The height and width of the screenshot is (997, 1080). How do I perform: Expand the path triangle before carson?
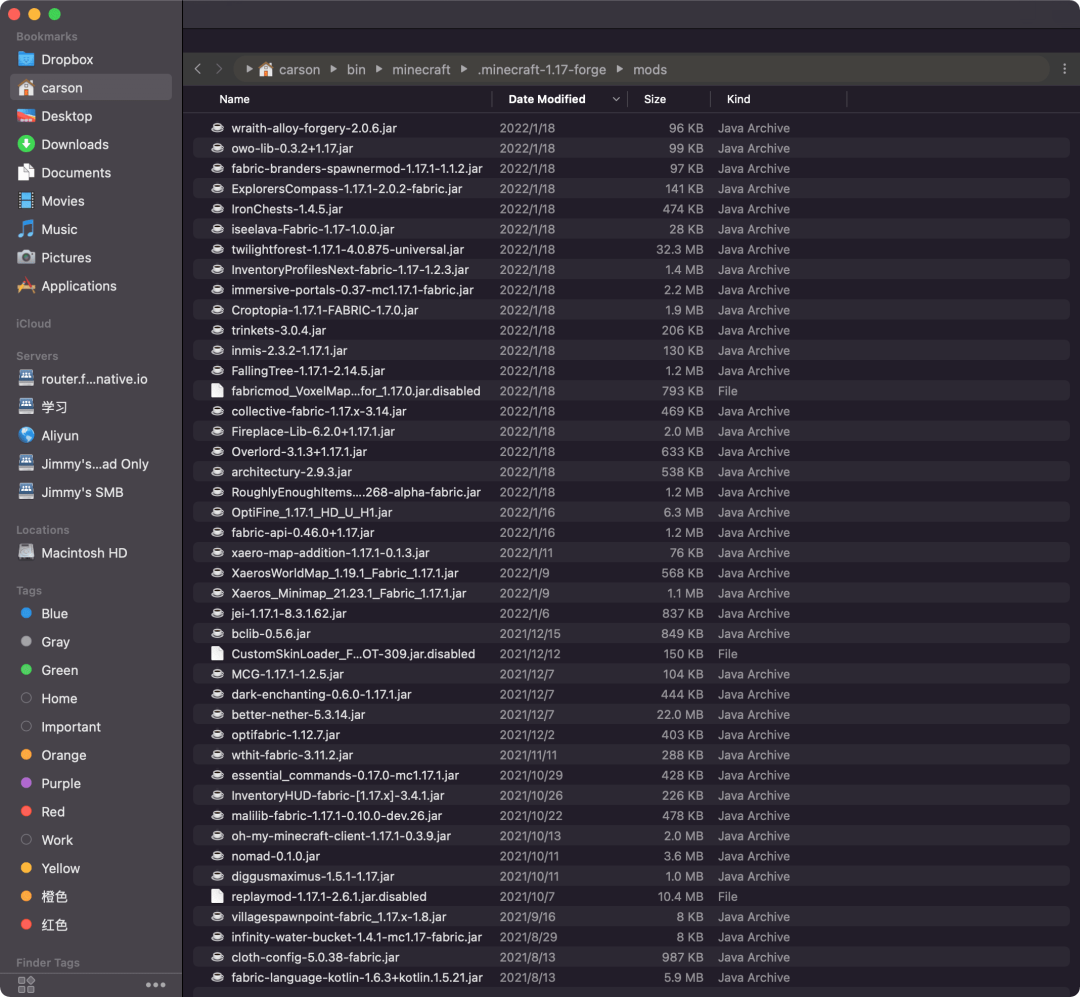click(249, 69)
